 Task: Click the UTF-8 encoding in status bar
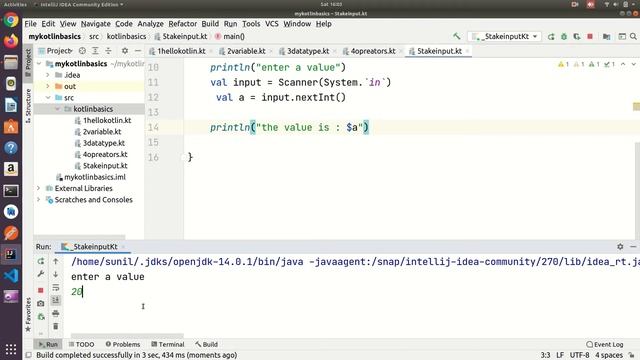(579, 355)
